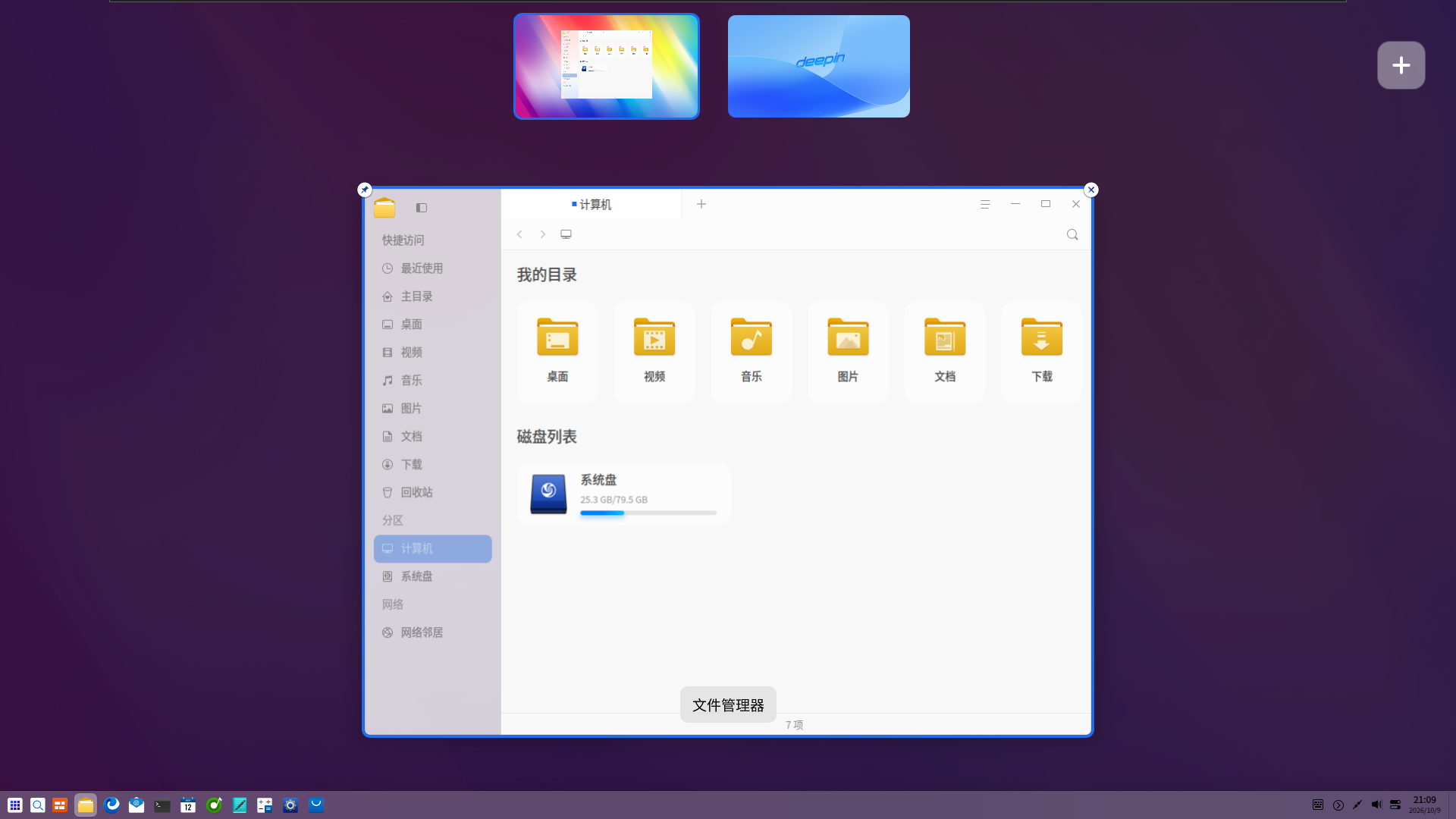
Task: Click the 系统盘 usage progress bar
Action: (648, 513)
